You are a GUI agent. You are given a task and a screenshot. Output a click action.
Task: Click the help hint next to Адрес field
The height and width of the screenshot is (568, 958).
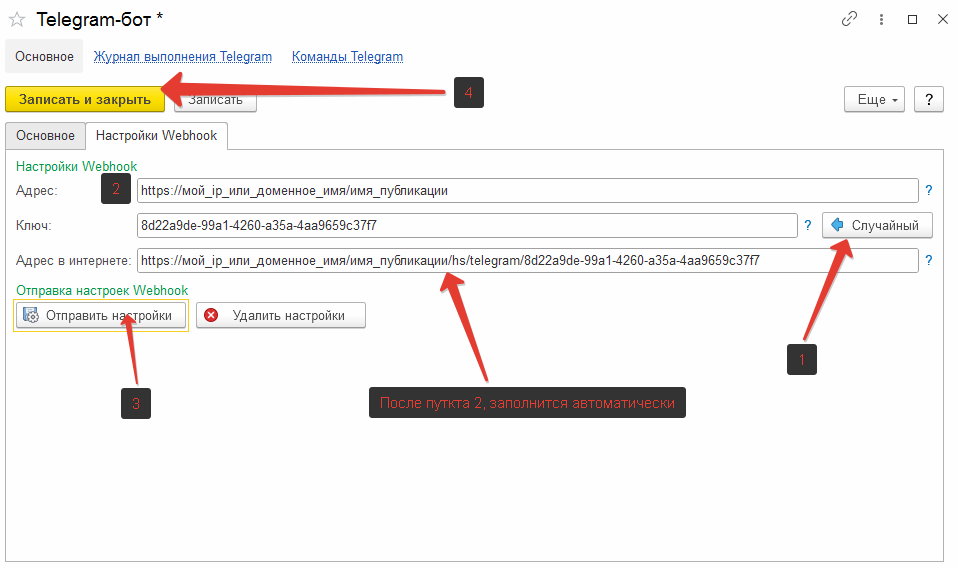point(928,190)
